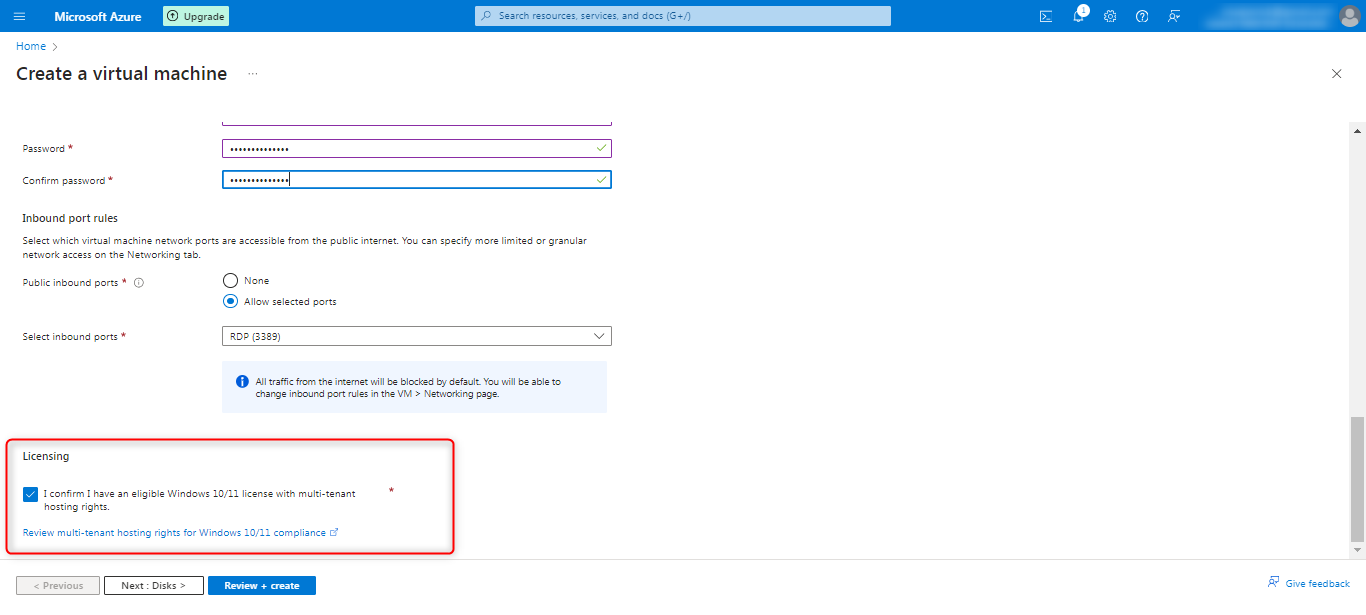
Task: Click the scrollbar up arrow
Action: pos(1357,130)
